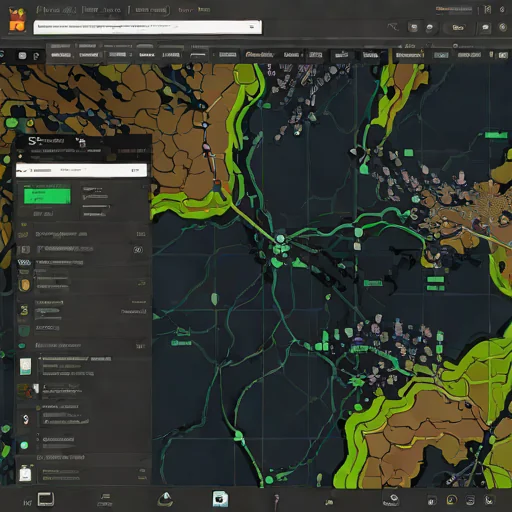Click the white input field in the side panel
This screenshot has width=512, height=512.
point(81,170)
